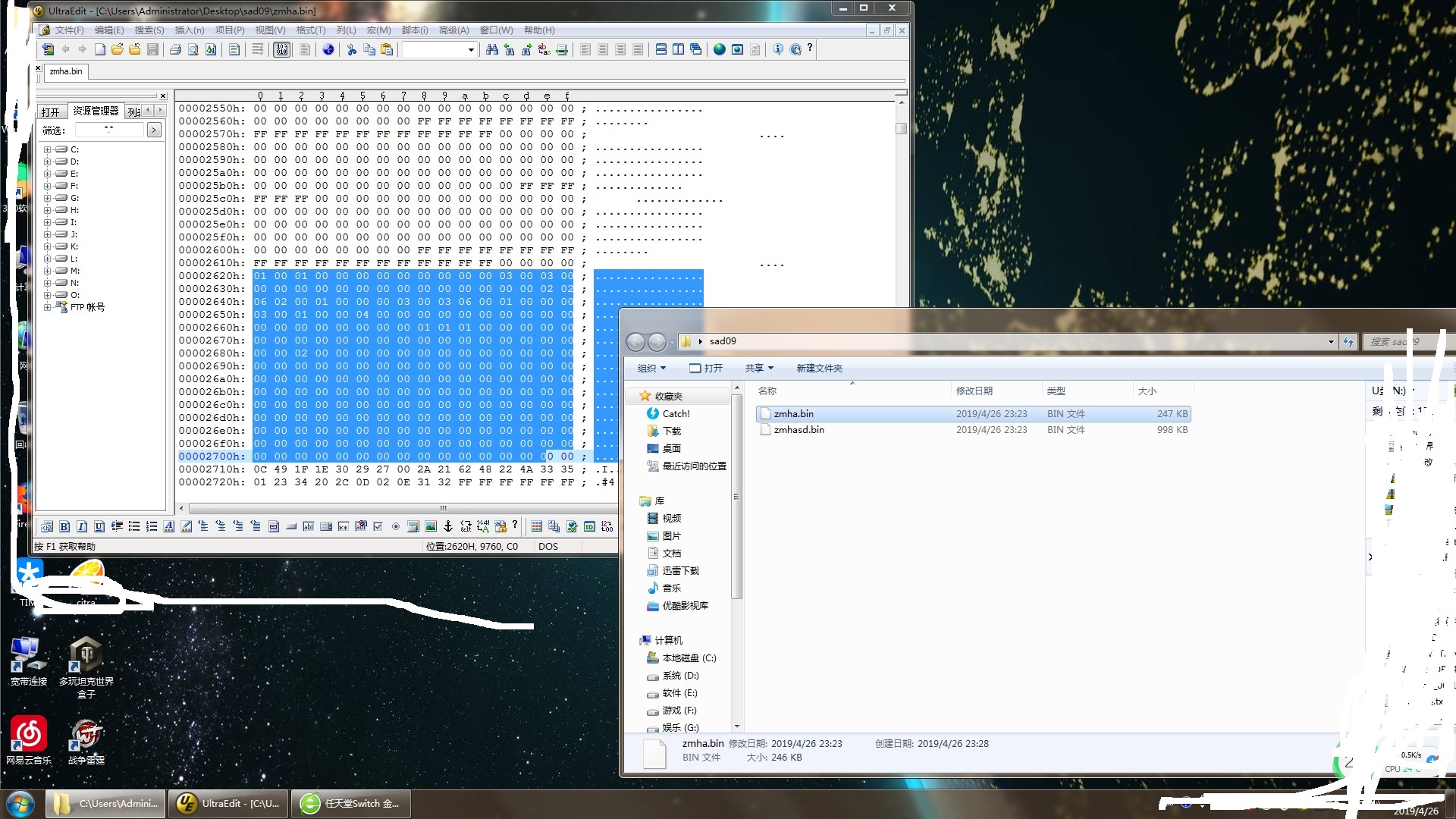The width and height of the screenshot is (1456, 819).
Task: Expand the FTP 帐号 tree node
Action: pyautogui.click(x=47, y=307)
